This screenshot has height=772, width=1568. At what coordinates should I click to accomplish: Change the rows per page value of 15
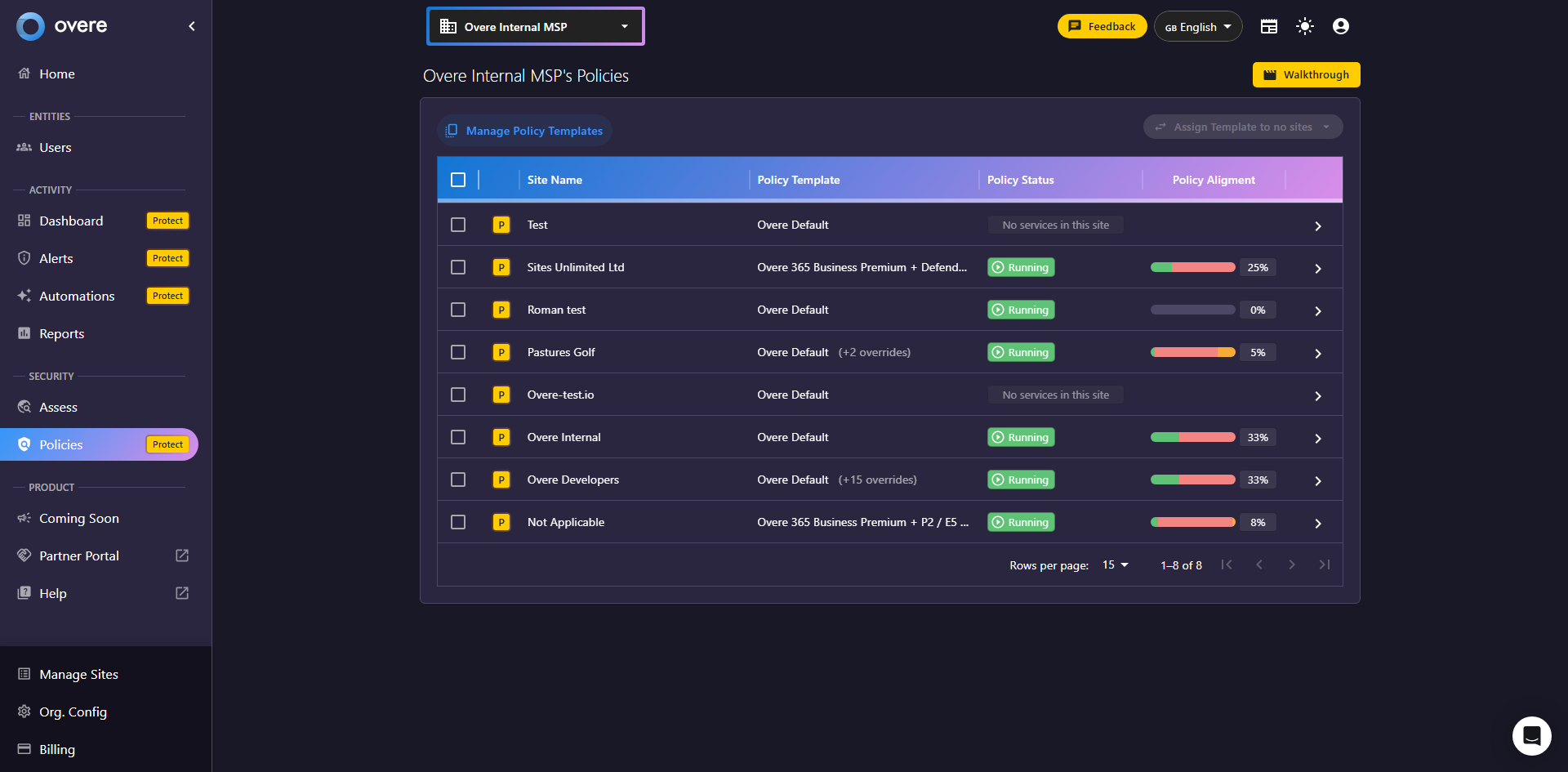click(x=1116, y=564)
